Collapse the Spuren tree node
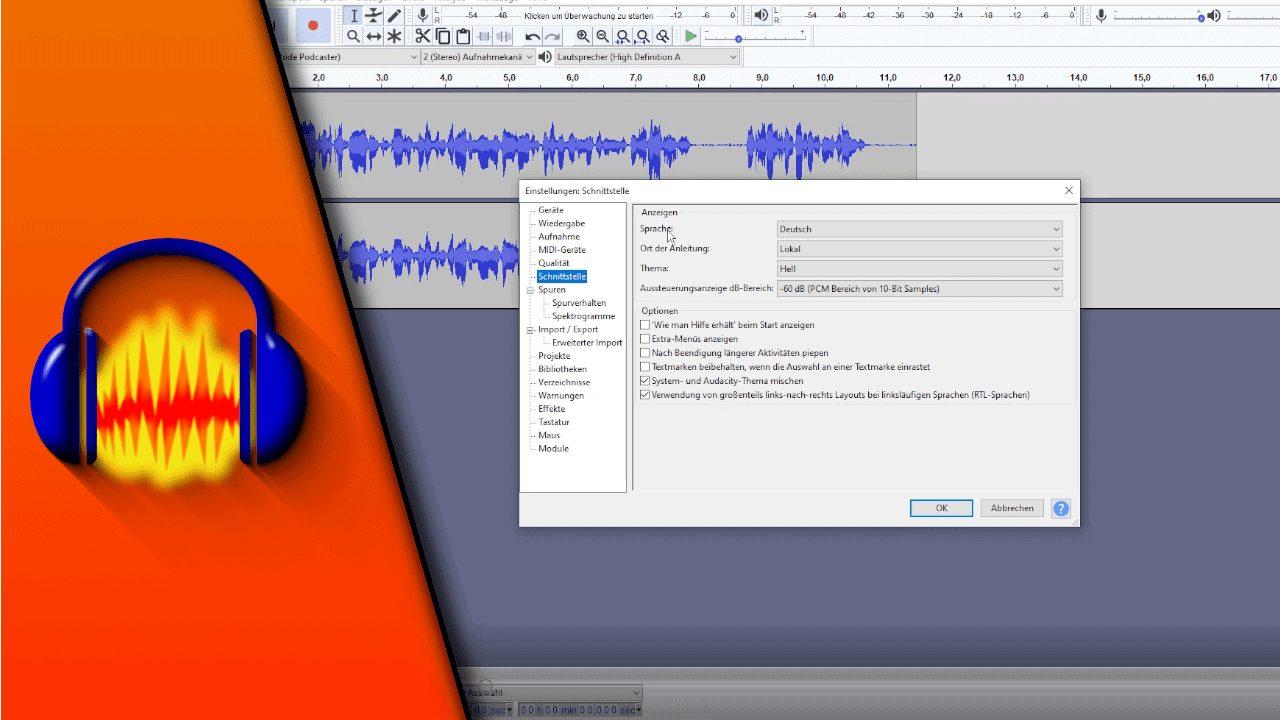This screenshot has height=720, width=1280. click(x=531, y=290)
